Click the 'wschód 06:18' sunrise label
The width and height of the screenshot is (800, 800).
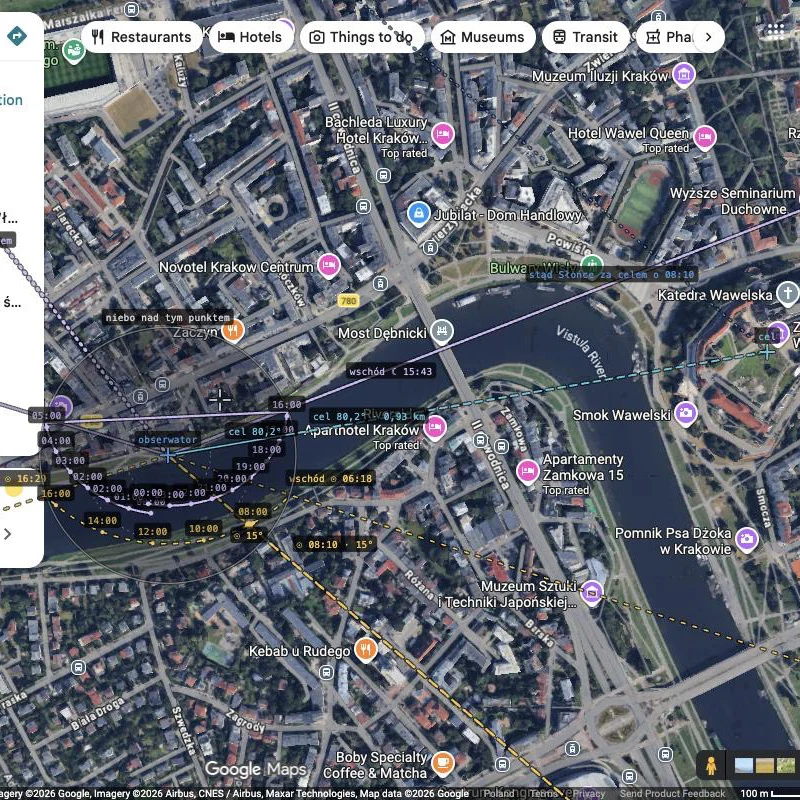point(331,479)
